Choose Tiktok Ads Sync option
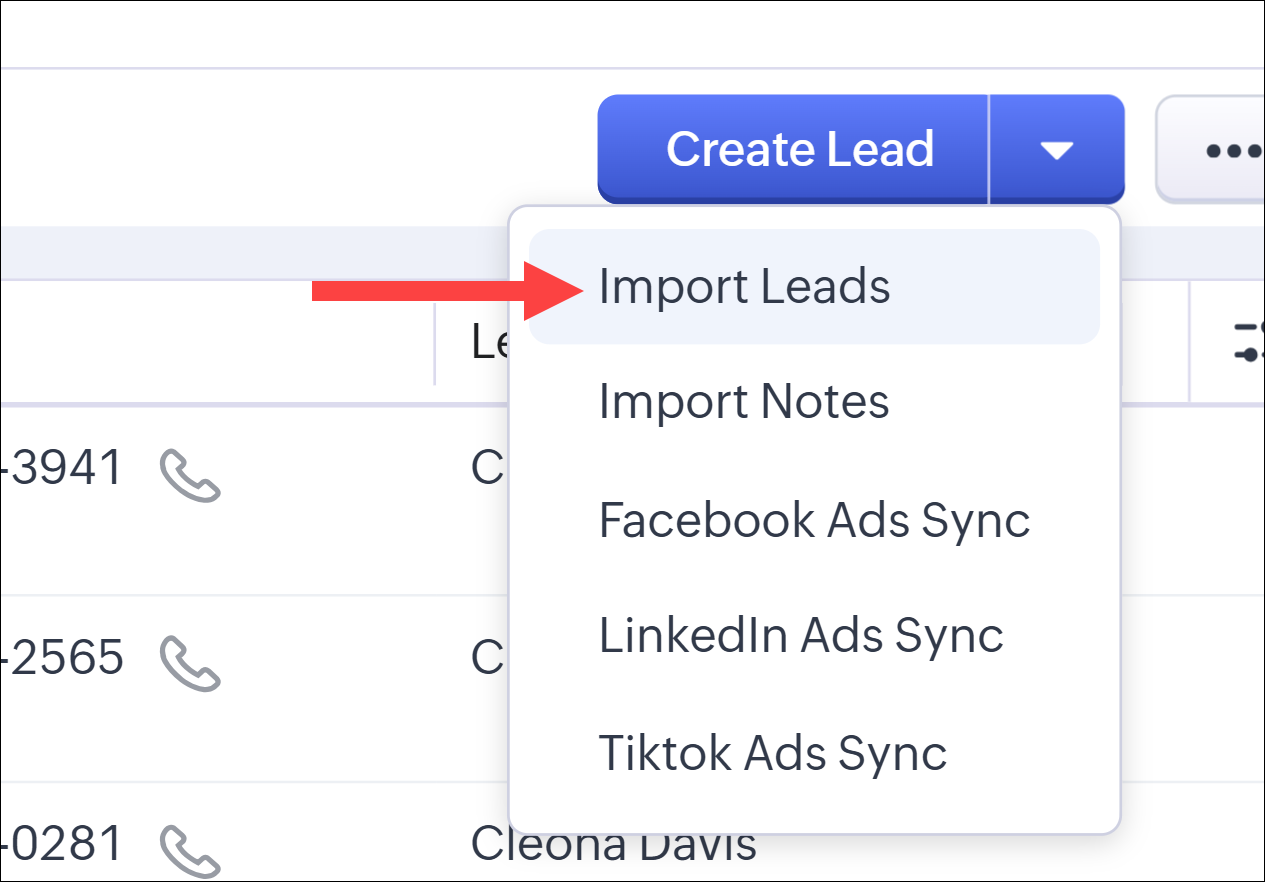1265x882 pixels. click(772, 753)
